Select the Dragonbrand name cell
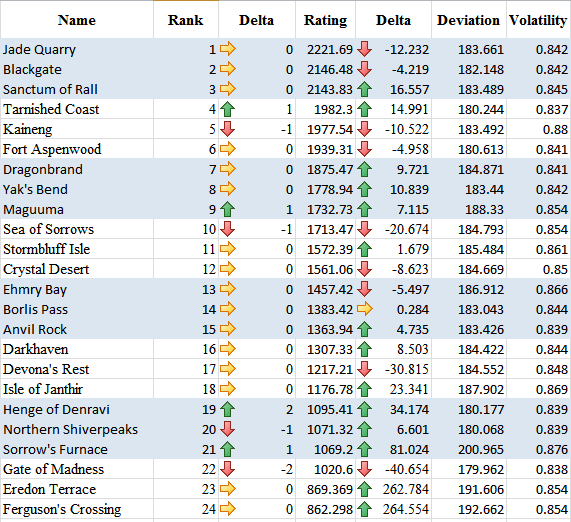This screenshot has width=571, height=522. pyautogui.click(x=77, y=169)
